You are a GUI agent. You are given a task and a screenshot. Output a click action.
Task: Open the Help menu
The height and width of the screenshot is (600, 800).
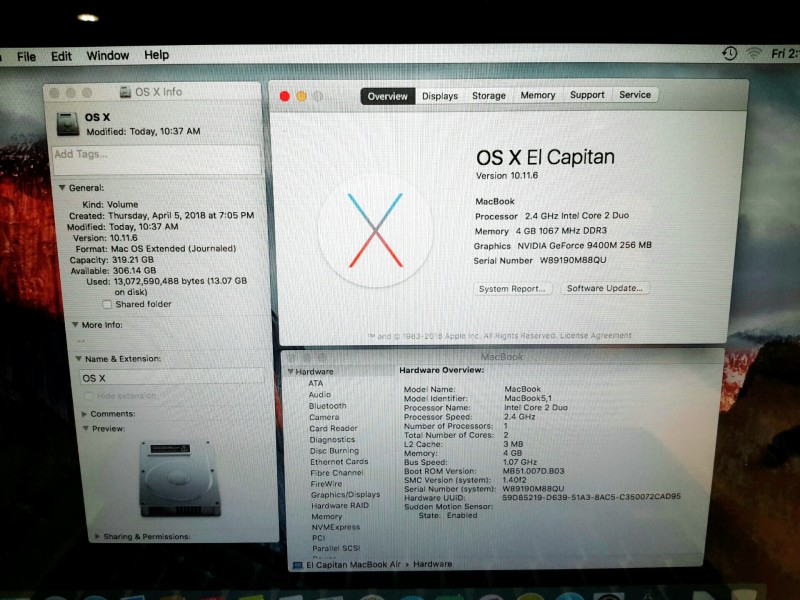coord(156,55)
